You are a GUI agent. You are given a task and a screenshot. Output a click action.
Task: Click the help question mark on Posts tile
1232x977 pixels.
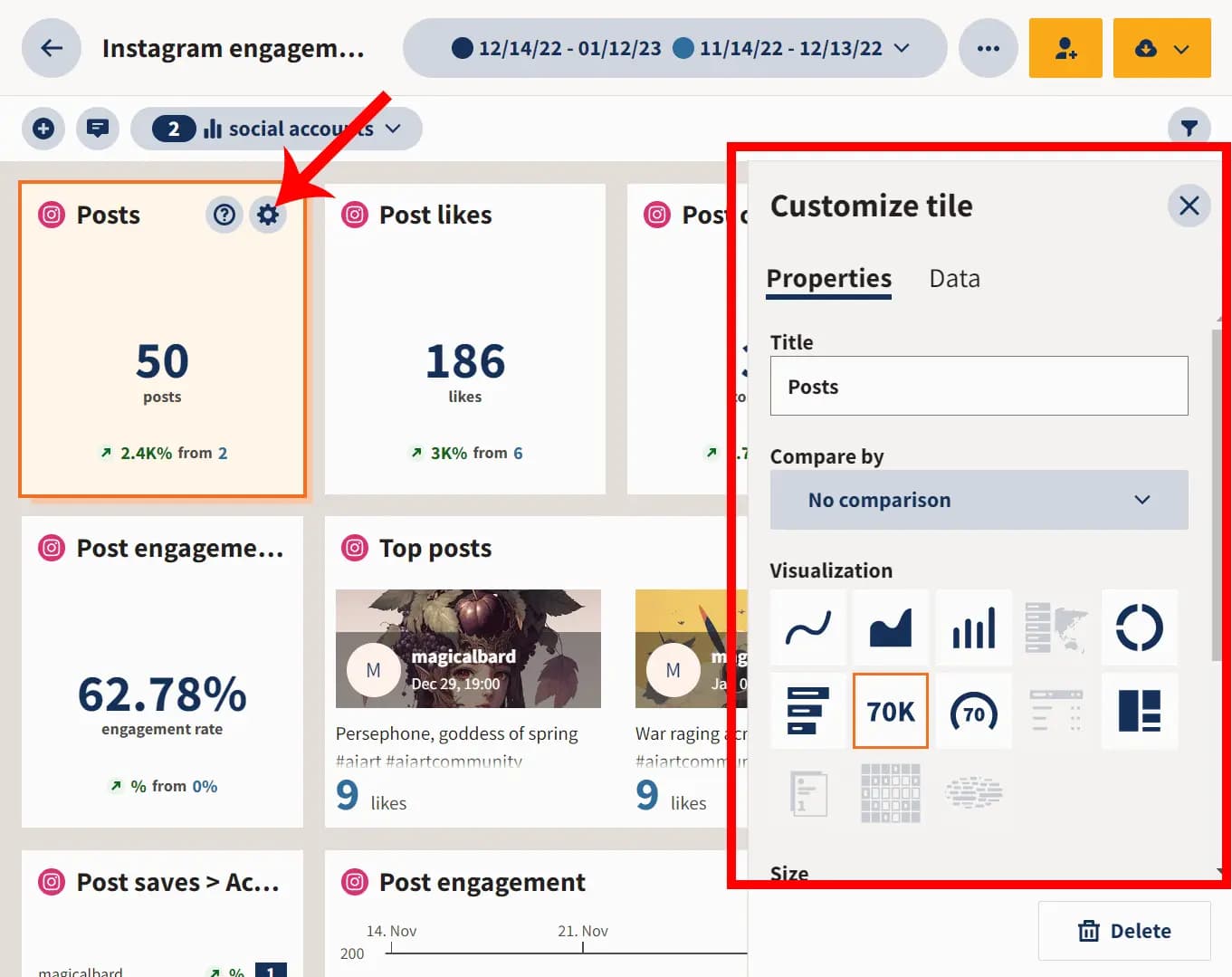coord(224,215)
